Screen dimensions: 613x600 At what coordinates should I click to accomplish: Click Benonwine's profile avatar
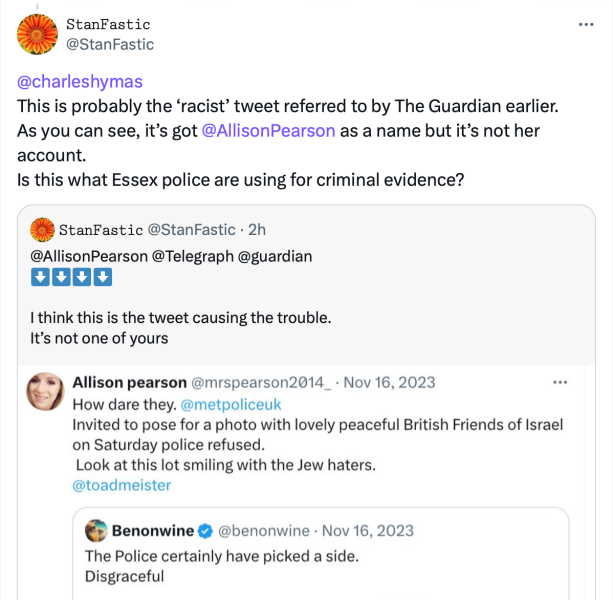tap(96, 530)
